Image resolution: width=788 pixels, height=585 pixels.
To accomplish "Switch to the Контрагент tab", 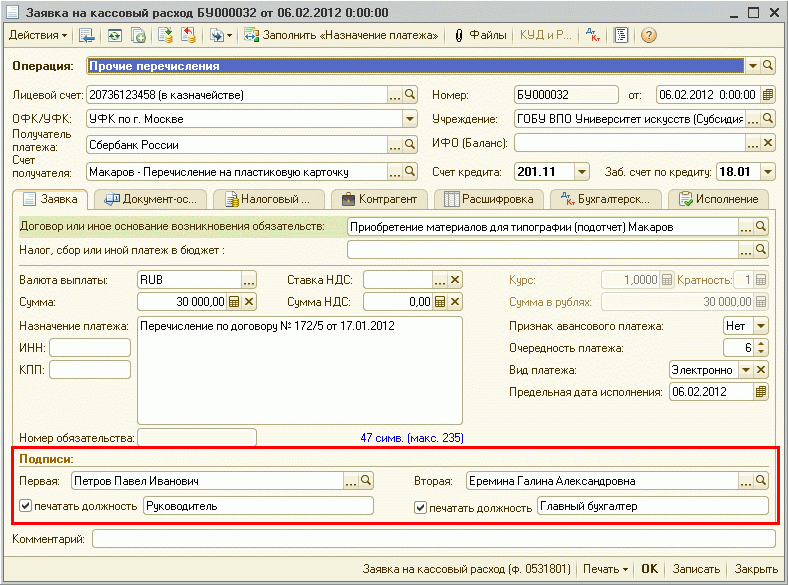I will click(379, 199).
